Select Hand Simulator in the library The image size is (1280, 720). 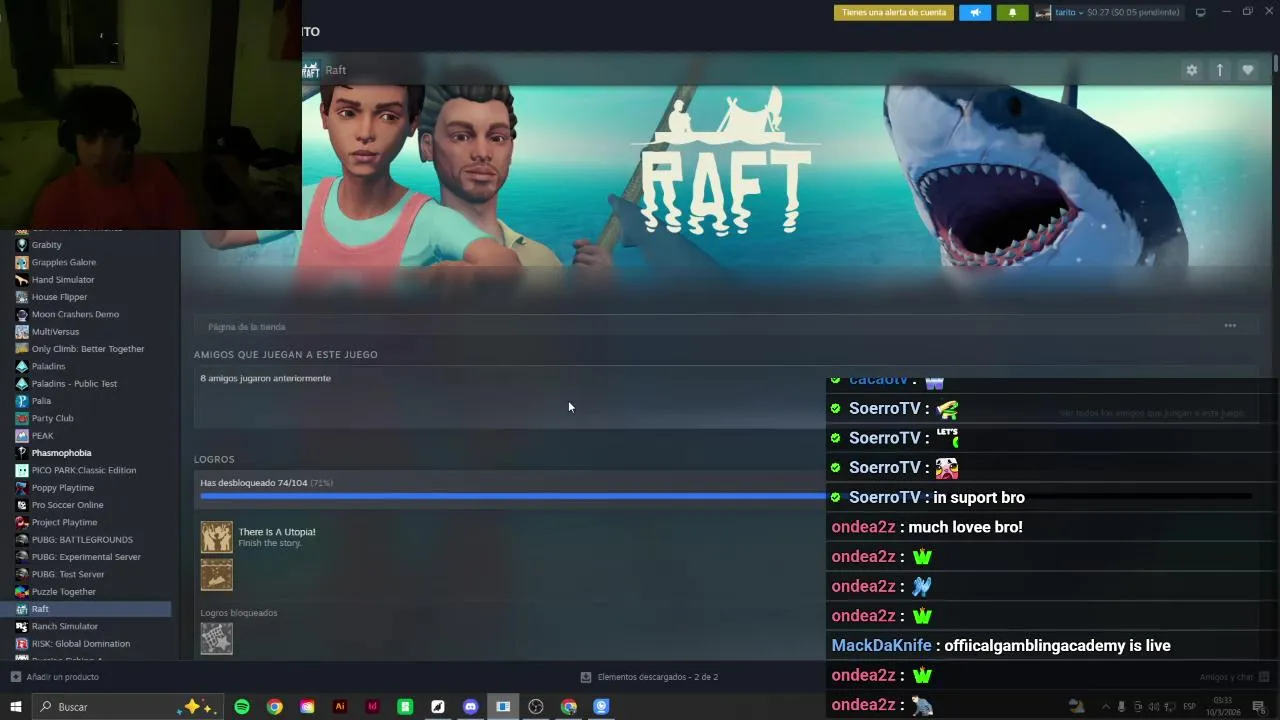coord(62,280)
